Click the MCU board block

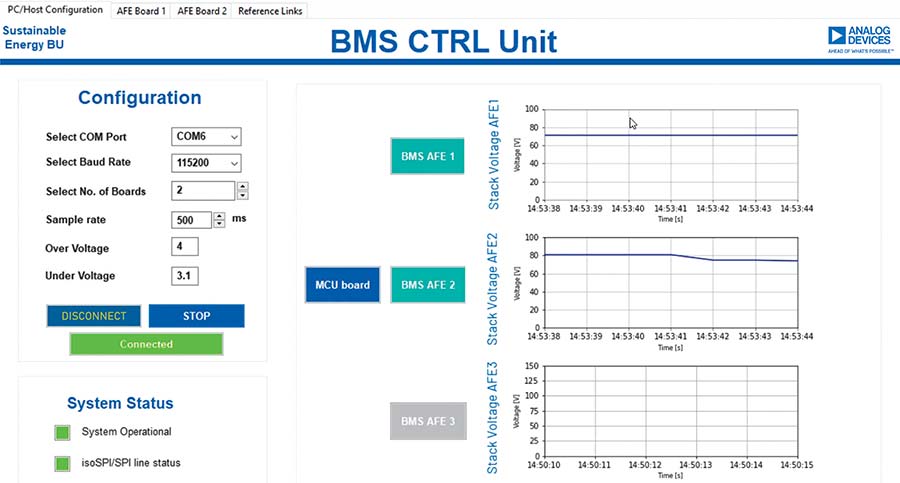(343, 285)
